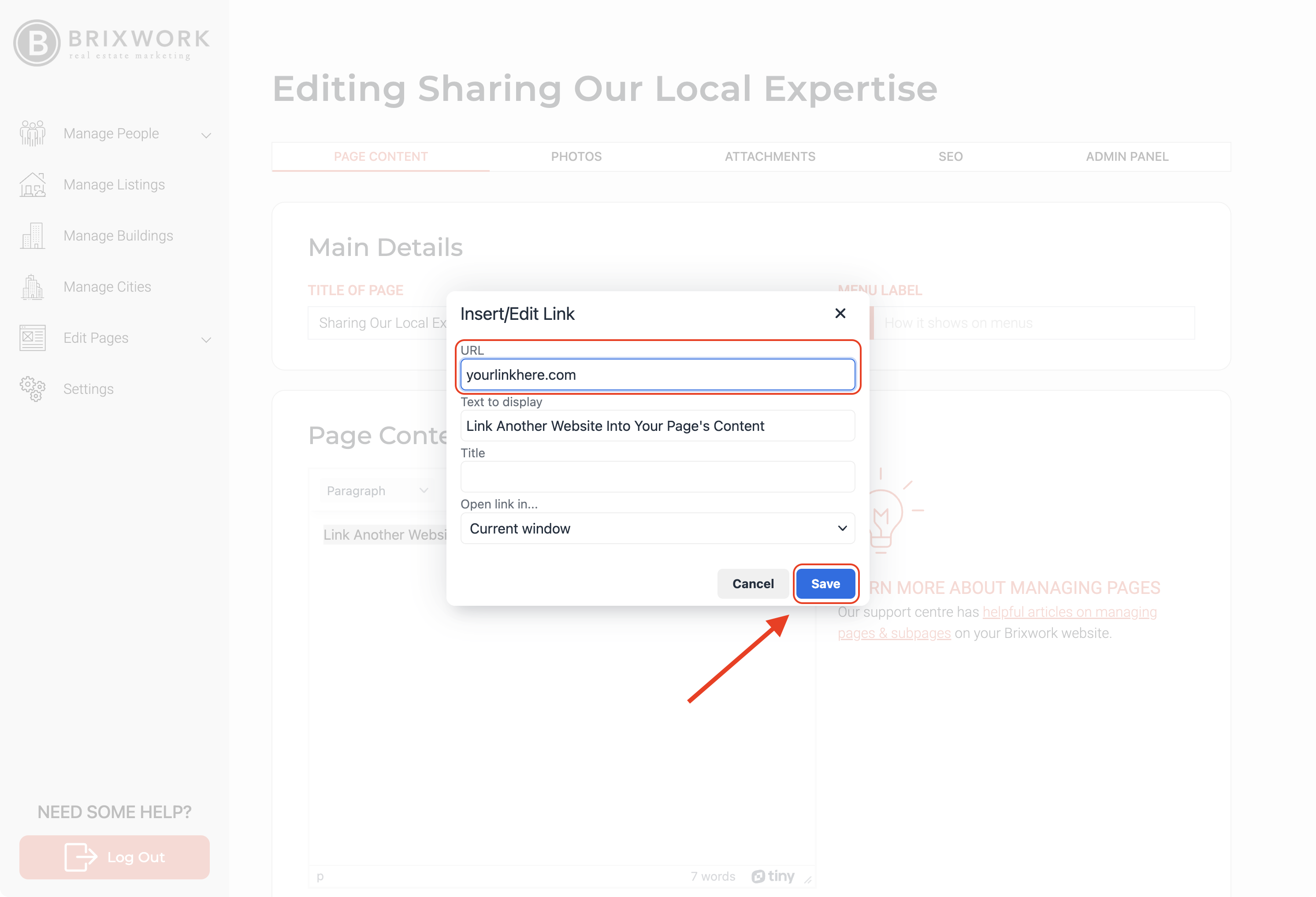
Task: Click the Log Out button
Action: (x=115, y=857)
